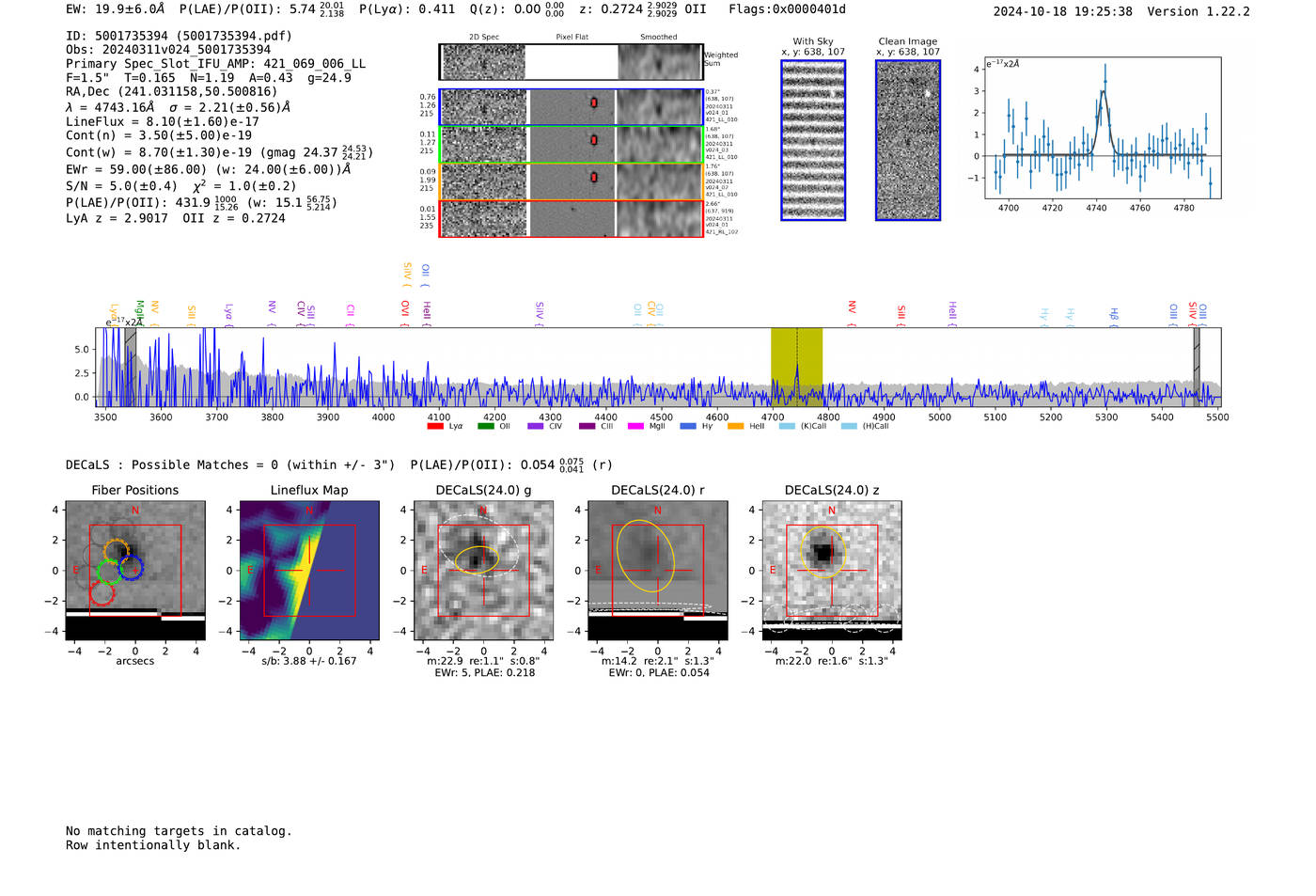Click the (H)CaII legend swatch
Screen dimensions: 1316x896
pos(849,427)
